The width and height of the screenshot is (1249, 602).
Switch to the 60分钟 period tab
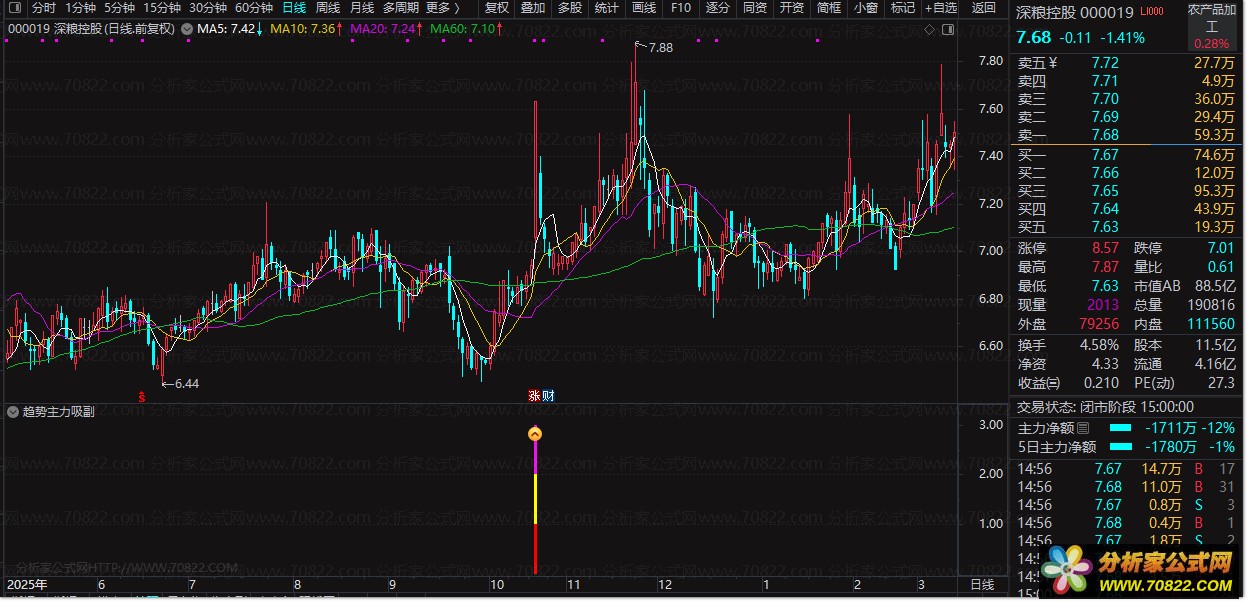(254, 8)
